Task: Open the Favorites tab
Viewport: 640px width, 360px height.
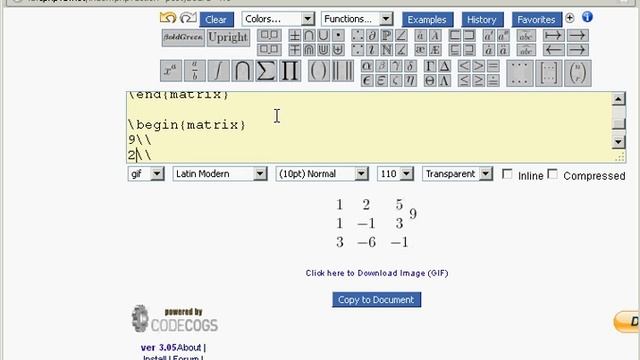Action: [x=536, y=20]
